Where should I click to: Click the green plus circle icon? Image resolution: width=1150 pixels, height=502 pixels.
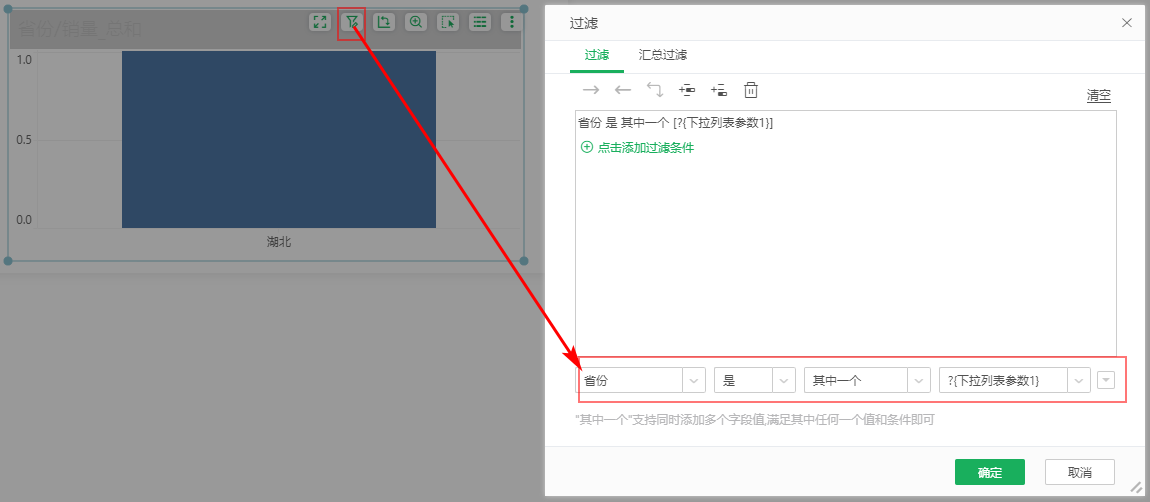[x=587, y=147]
